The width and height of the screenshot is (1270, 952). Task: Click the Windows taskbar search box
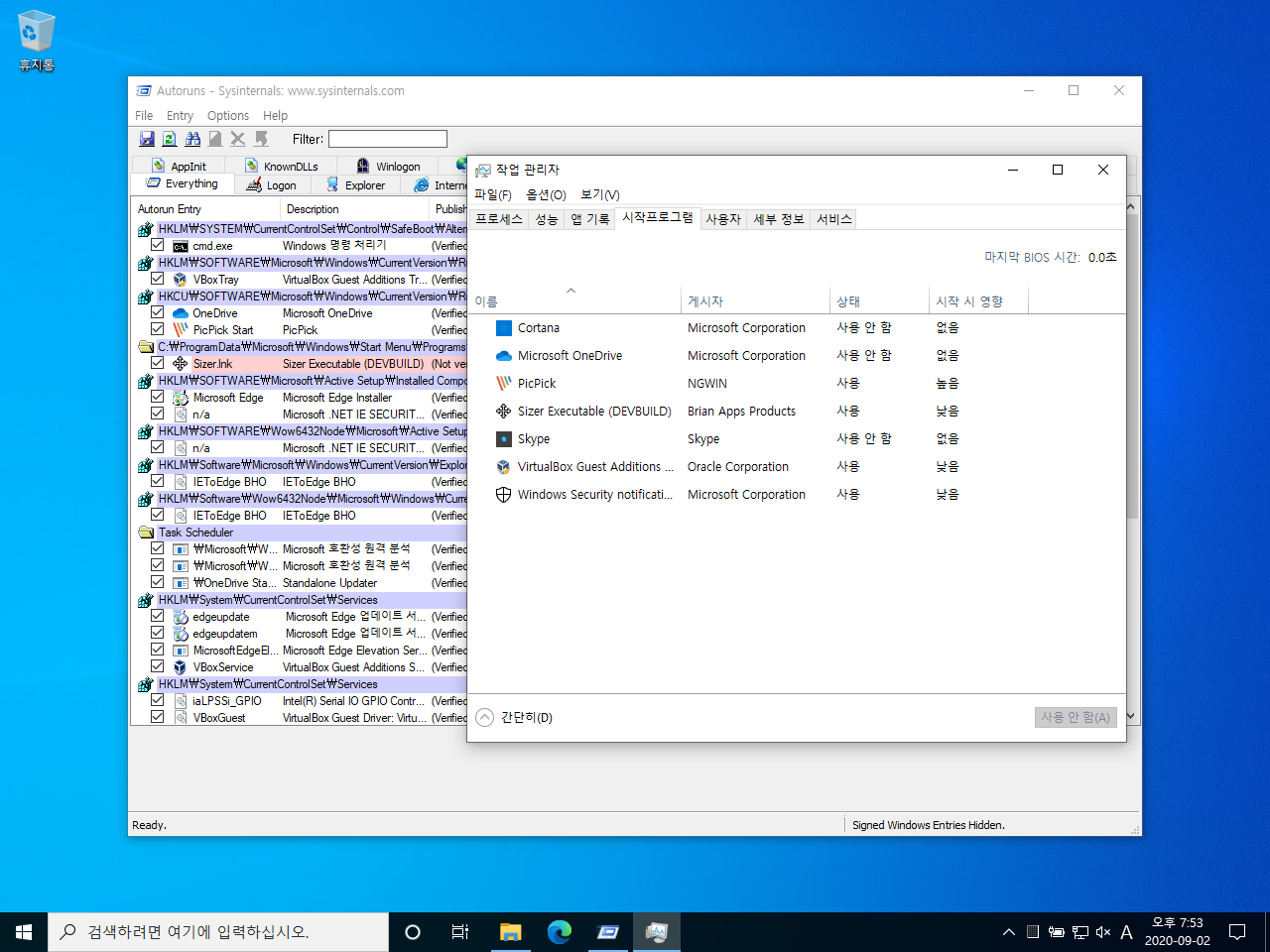click(218, 932)
